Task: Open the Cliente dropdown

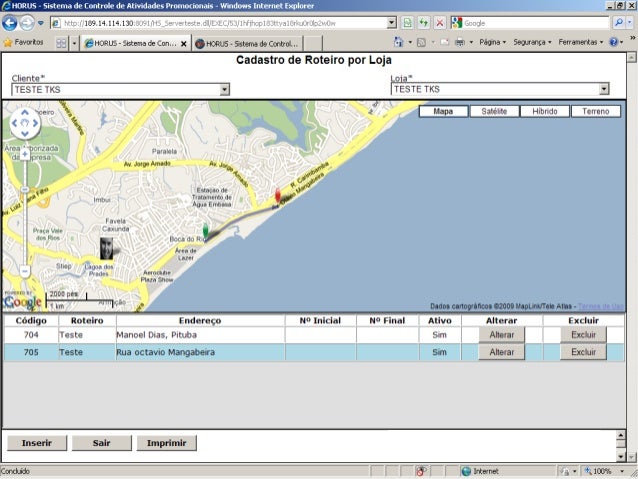Action: tap(224, 89)
